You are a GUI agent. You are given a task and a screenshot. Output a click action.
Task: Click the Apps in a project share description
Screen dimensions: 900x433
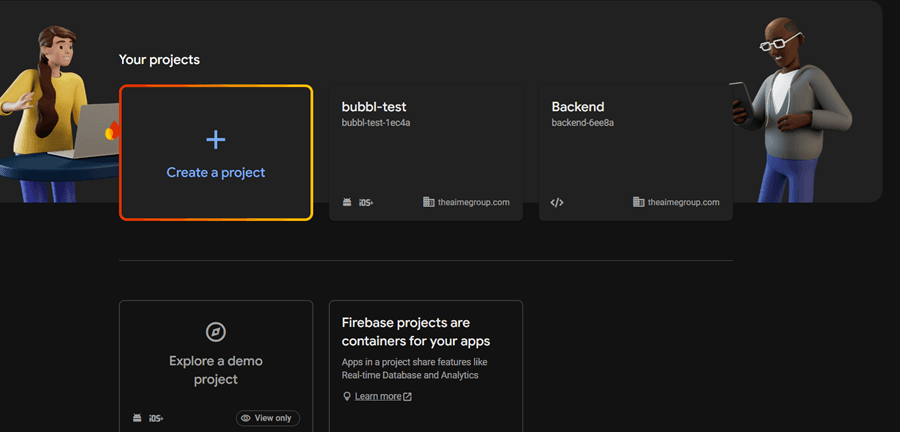414,369
